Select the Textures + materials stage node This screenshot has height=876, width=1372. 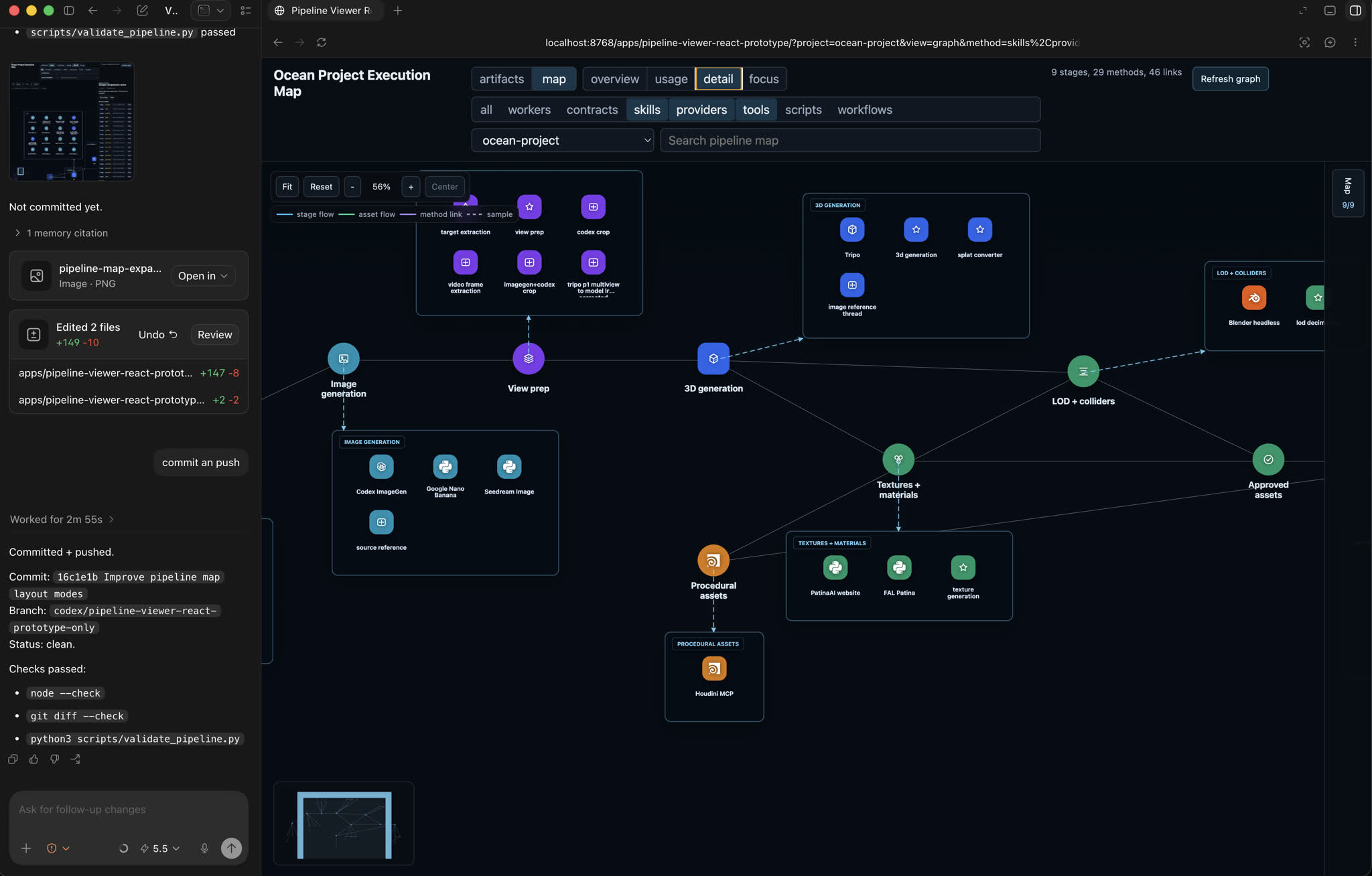tap(898, 459)
